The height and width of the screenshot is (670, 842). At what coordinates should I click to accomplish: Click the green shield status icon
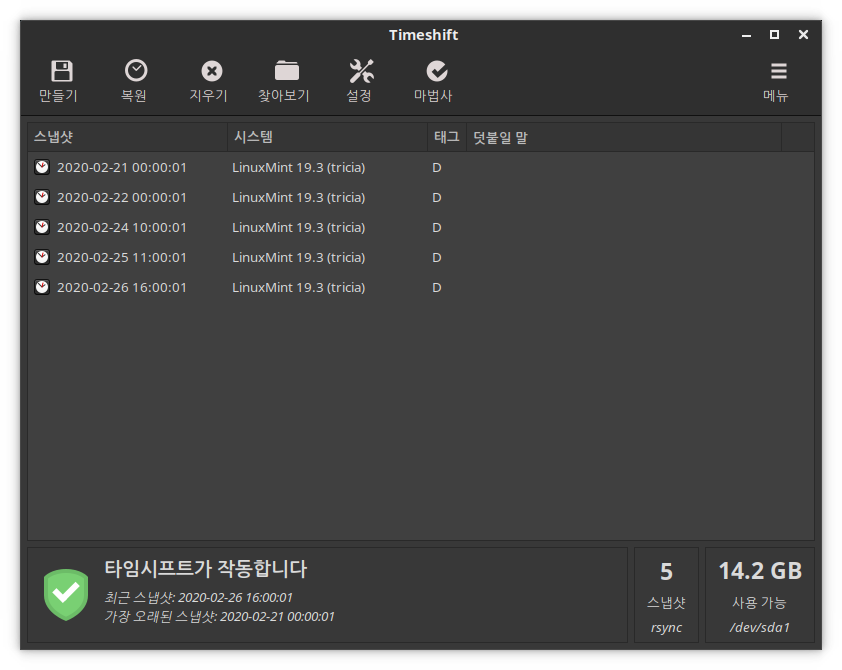pyautogui.click(x=66, y=594)
